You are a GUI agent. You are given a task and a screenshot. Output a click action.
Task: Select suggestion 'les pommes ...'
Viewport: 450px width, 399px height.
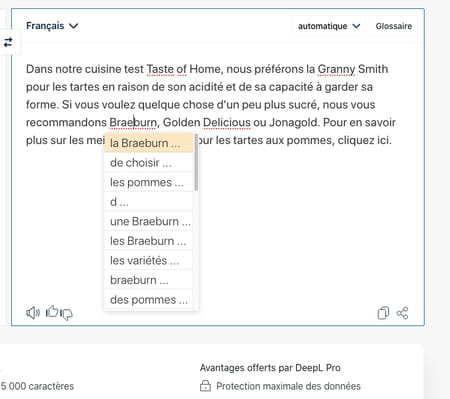(148, 182)
